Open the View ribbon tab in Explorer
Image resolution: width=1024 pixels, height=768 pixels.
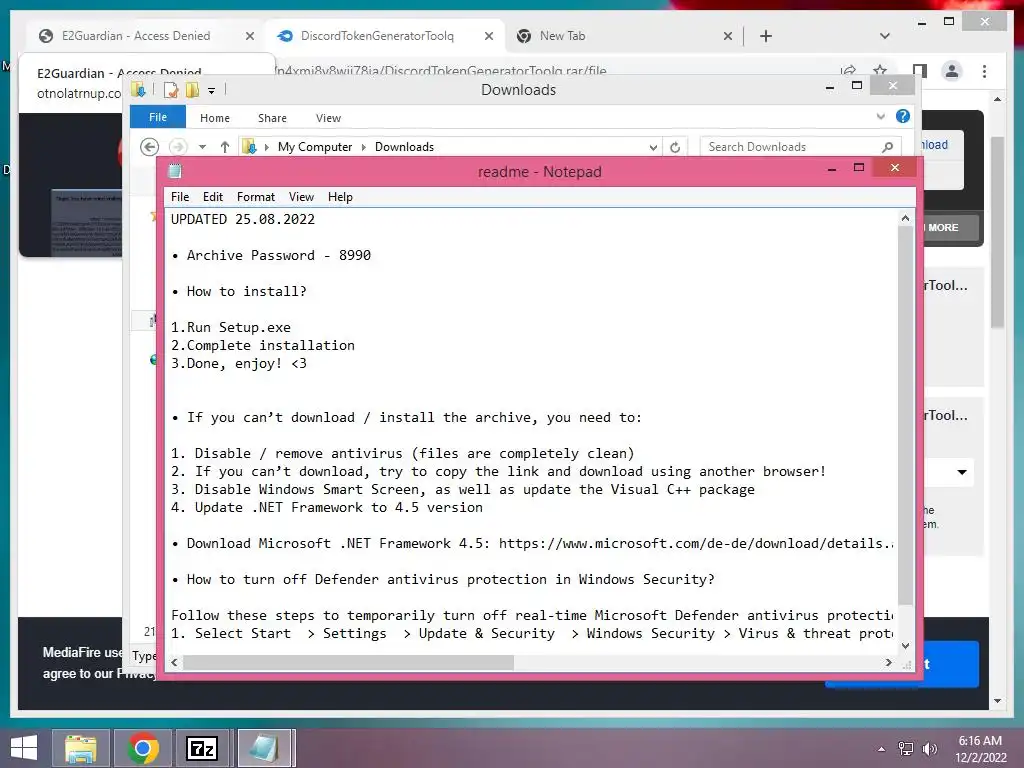coord(328,118)
